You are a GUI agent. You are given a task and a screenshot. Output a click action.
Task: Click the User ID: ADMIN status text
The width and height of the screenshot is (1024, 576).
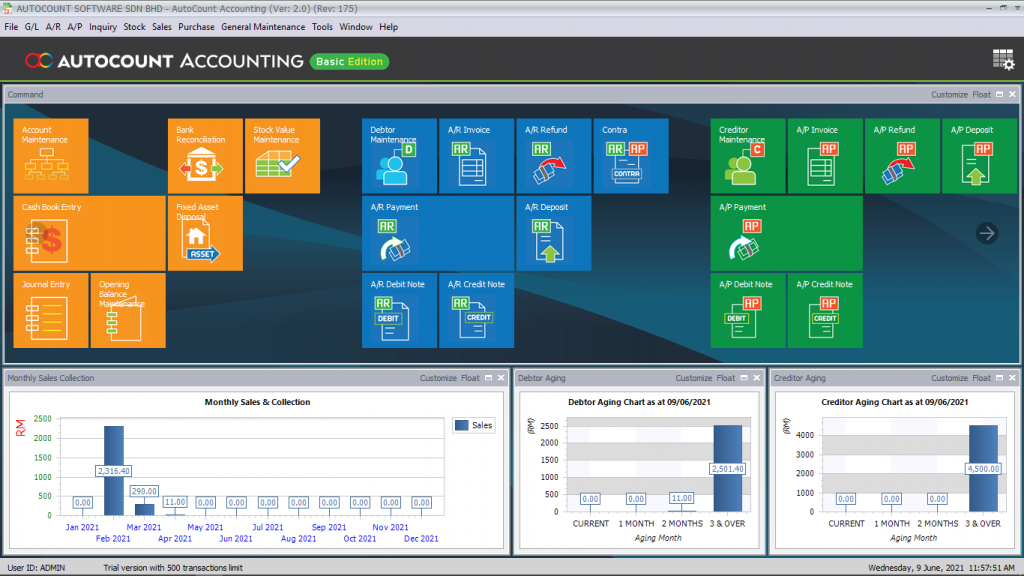[x=36, y=568]
